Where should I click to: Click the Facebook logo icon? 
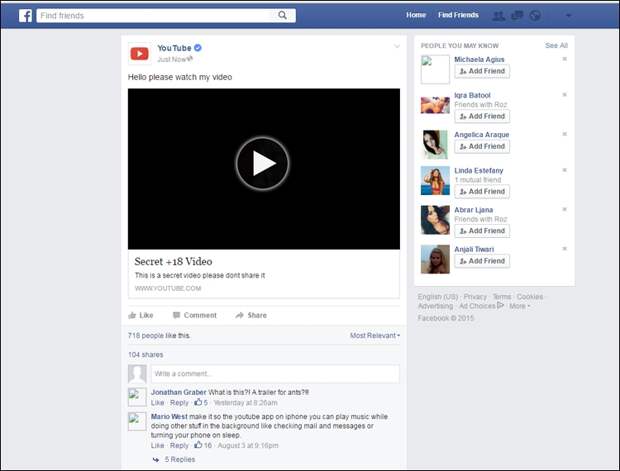(x=25, y=15)
